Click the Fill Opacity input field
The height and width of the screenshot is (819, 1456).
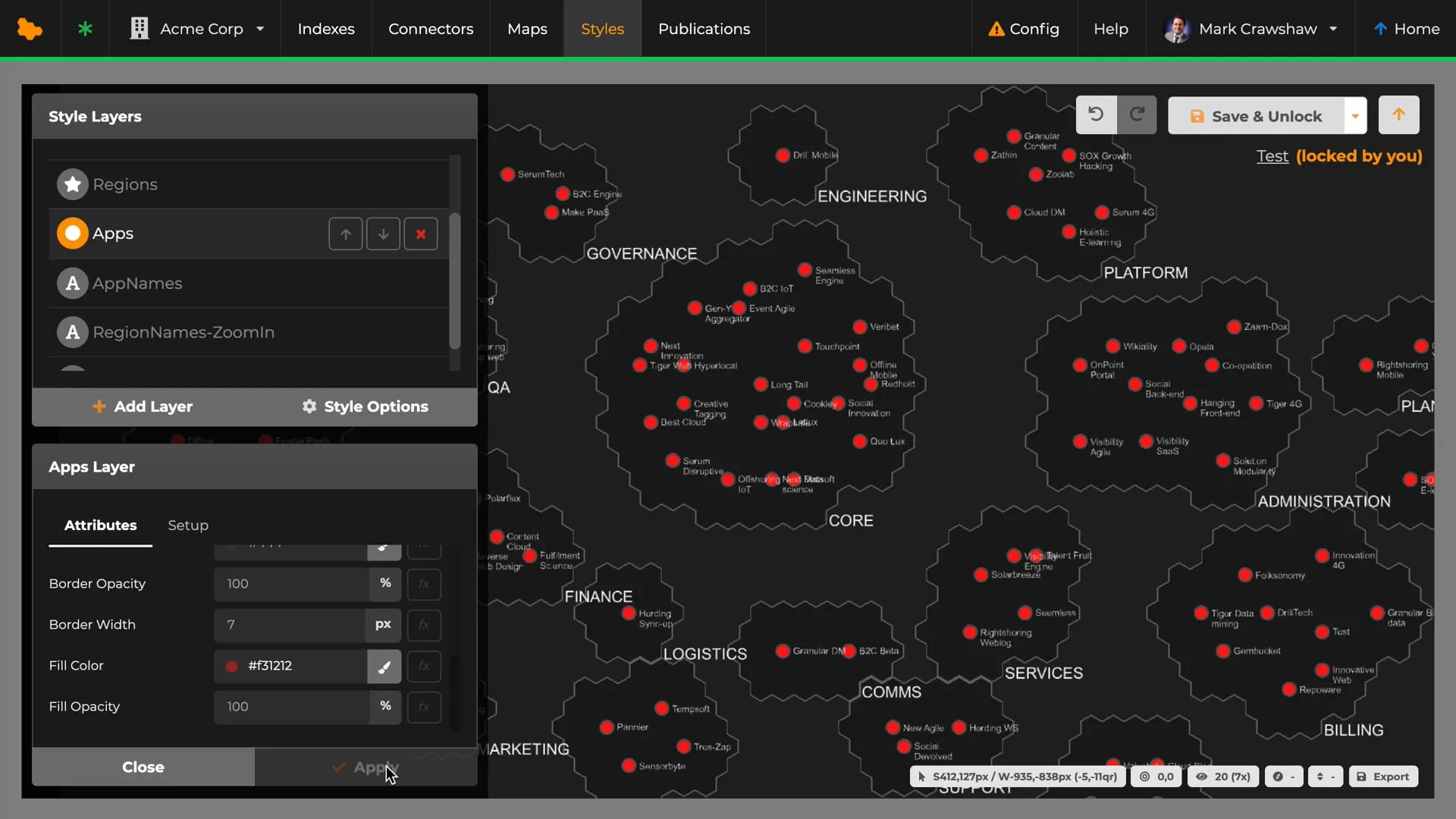(x=291, y=707)
